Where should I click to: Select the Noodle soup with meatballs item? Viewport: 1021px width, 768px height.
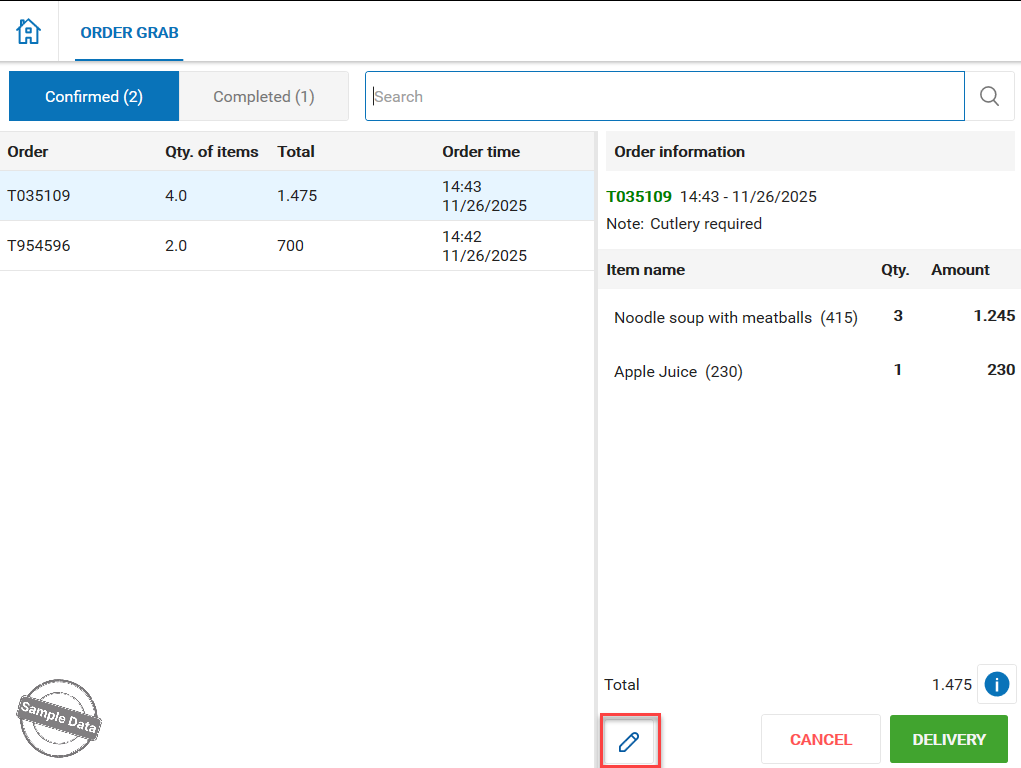[x=735, y=318]
